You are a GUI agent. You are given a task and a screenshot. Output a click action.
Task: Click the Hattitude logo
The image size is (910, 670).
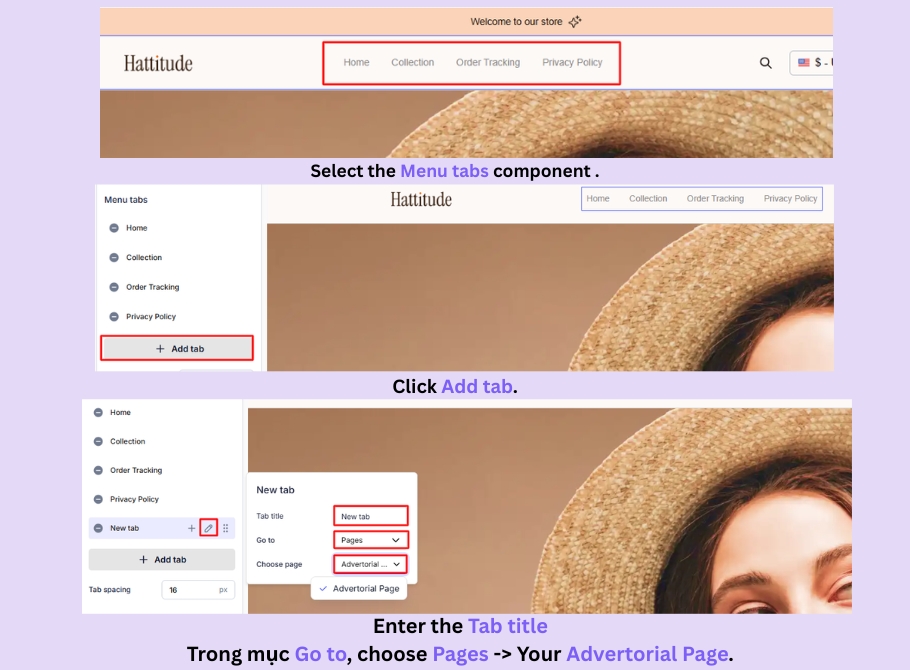pyautogui.click(x=156, y=62)
